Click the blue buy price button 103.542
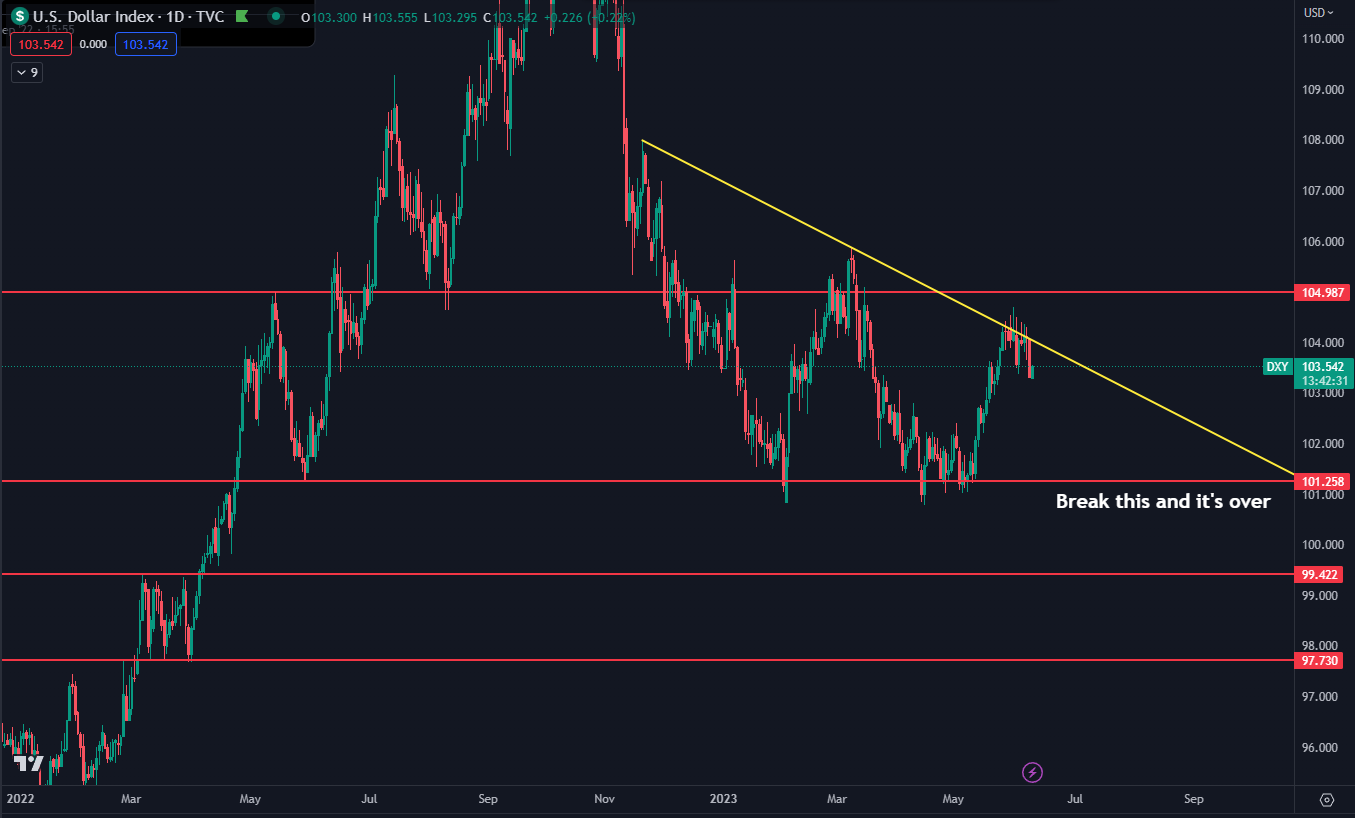The image size is (1355, 818). point(146,44)
